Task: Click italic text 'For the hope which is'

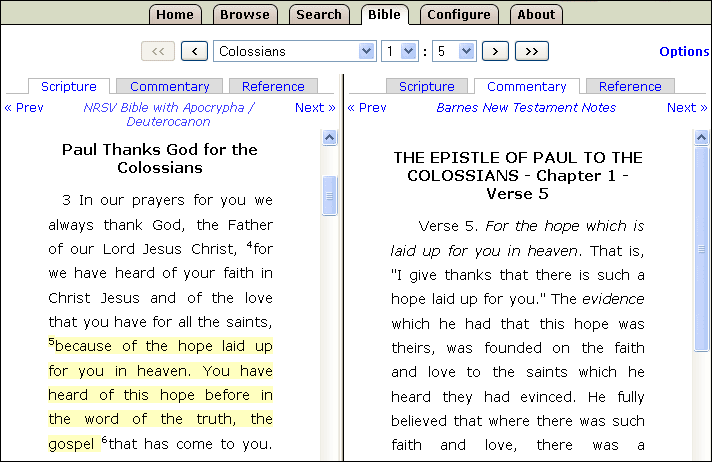Action: click(565, 226)
